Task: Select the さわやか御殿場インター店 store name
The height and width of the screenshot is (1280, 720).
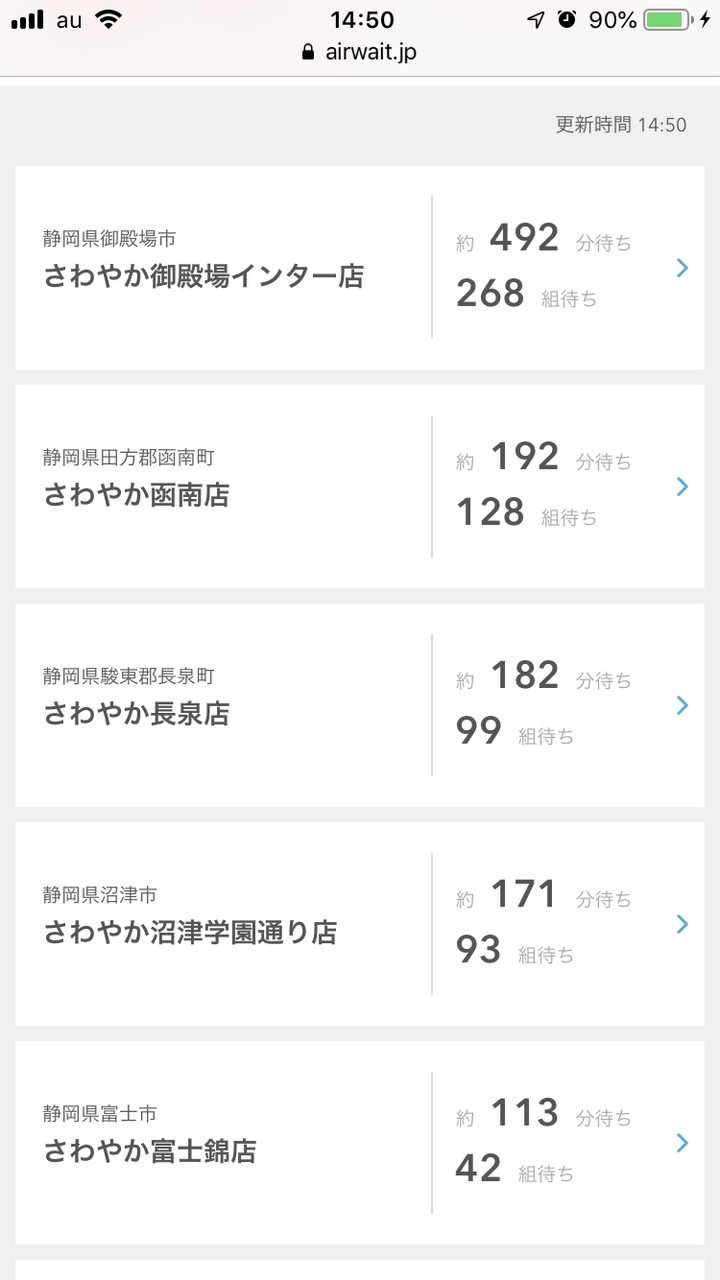Action: tap(203, 276)
